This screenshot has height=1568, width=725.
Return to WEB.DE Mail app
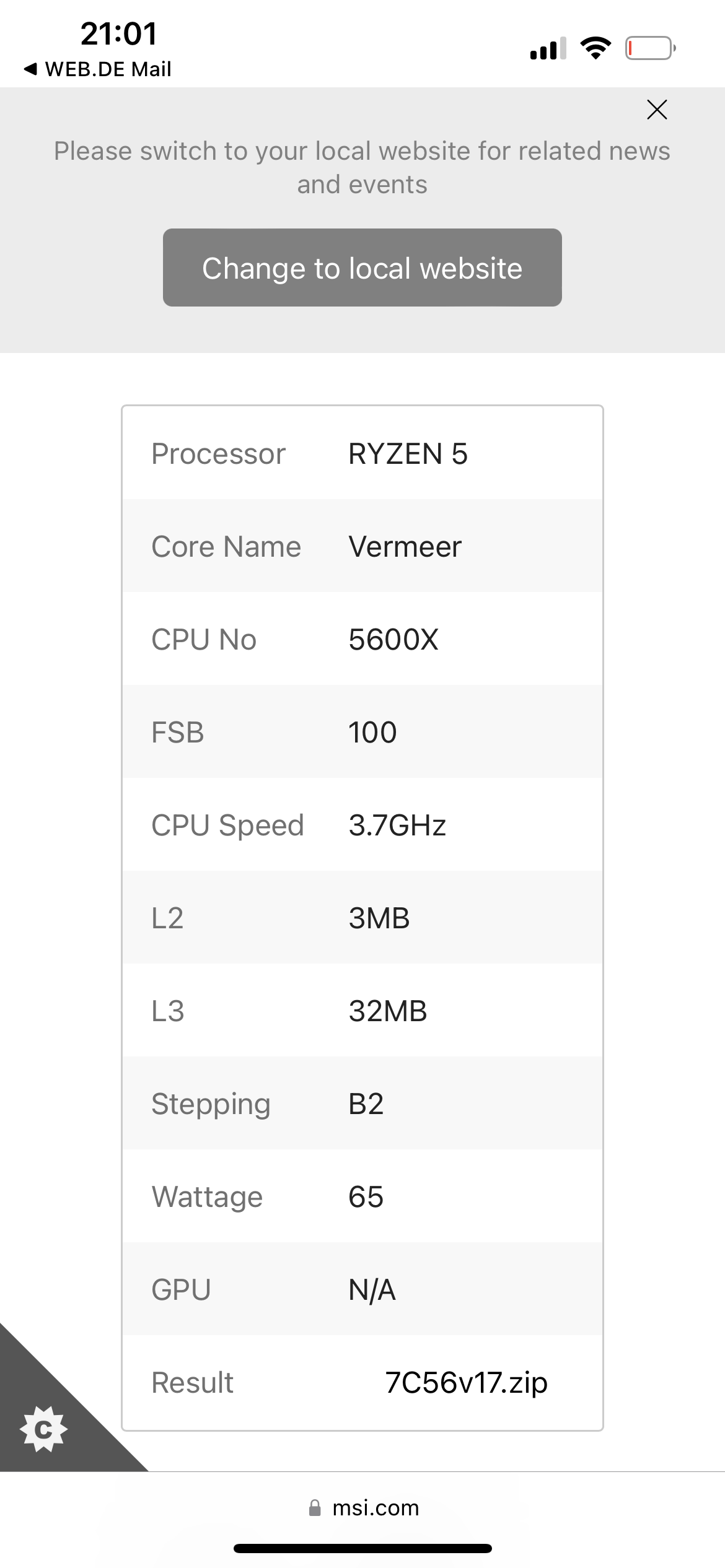coord(97,69)
